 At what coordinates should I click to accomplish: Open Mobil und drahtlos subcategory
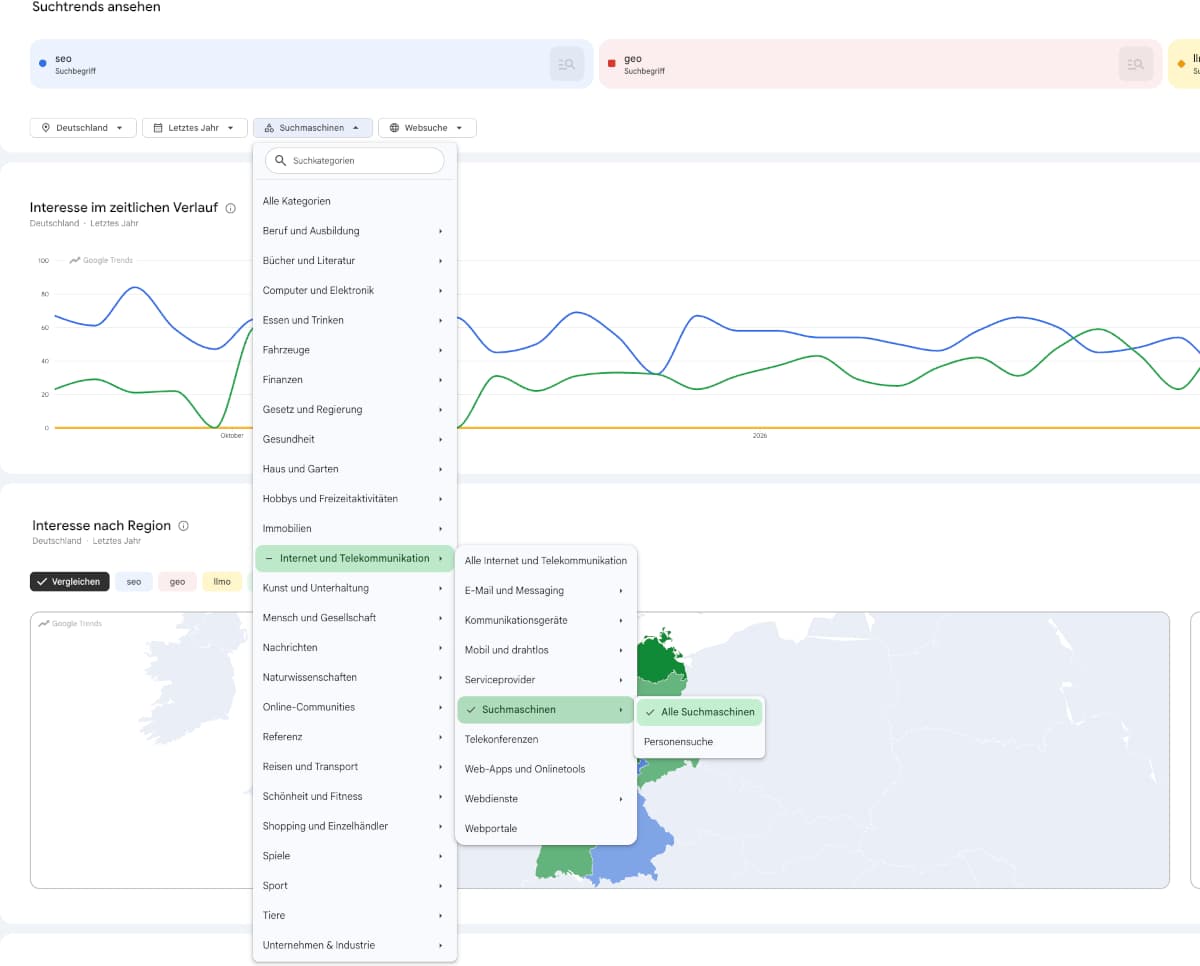pos(546,650)
